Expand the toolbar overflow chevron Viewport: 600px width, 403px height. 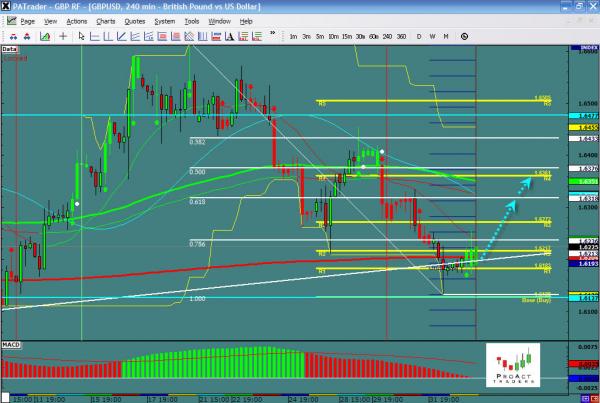[x=274, y=35]
